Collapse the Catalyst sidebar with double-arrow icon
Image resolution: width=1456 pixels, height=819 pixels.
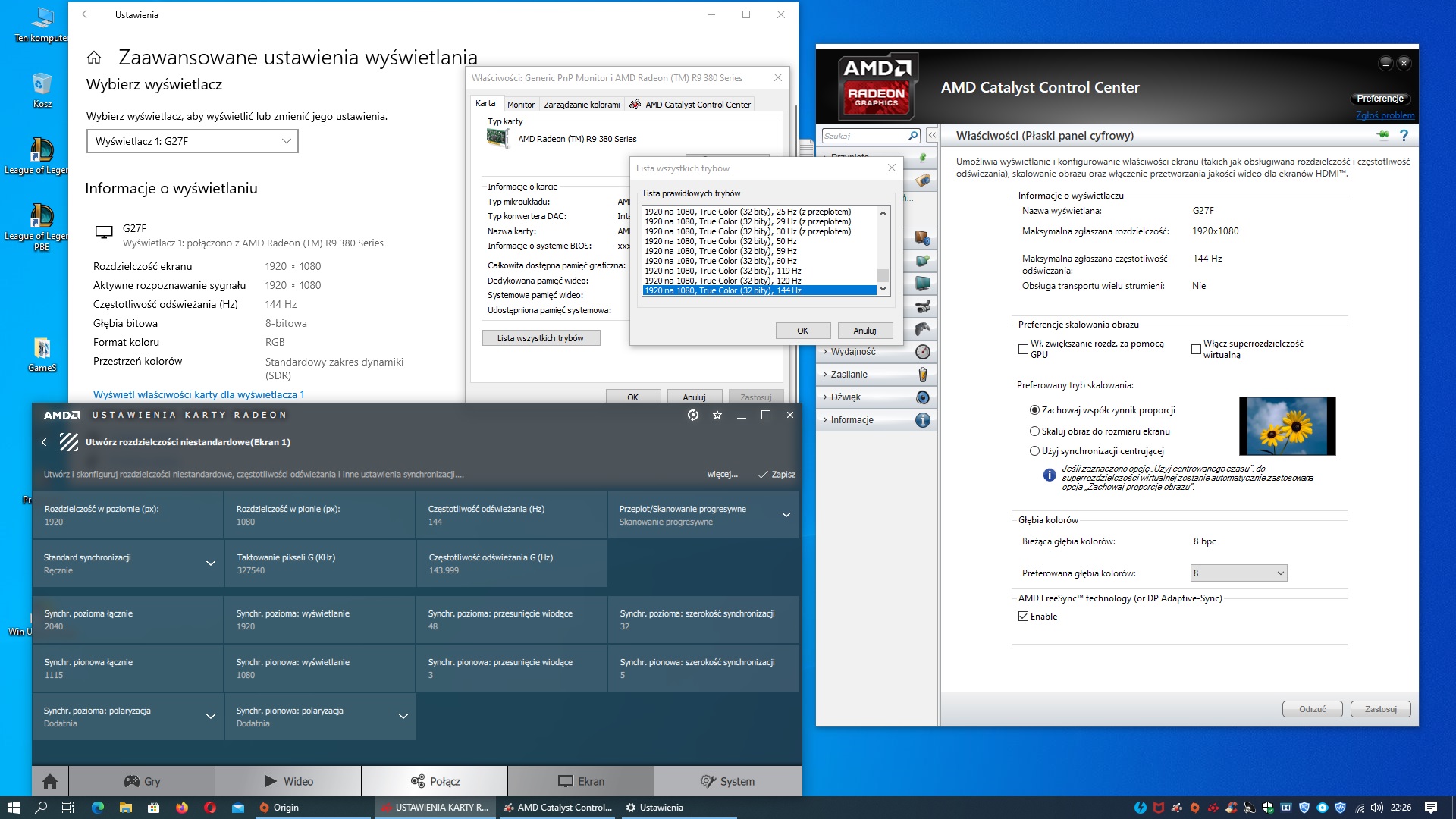coord(932,136)
